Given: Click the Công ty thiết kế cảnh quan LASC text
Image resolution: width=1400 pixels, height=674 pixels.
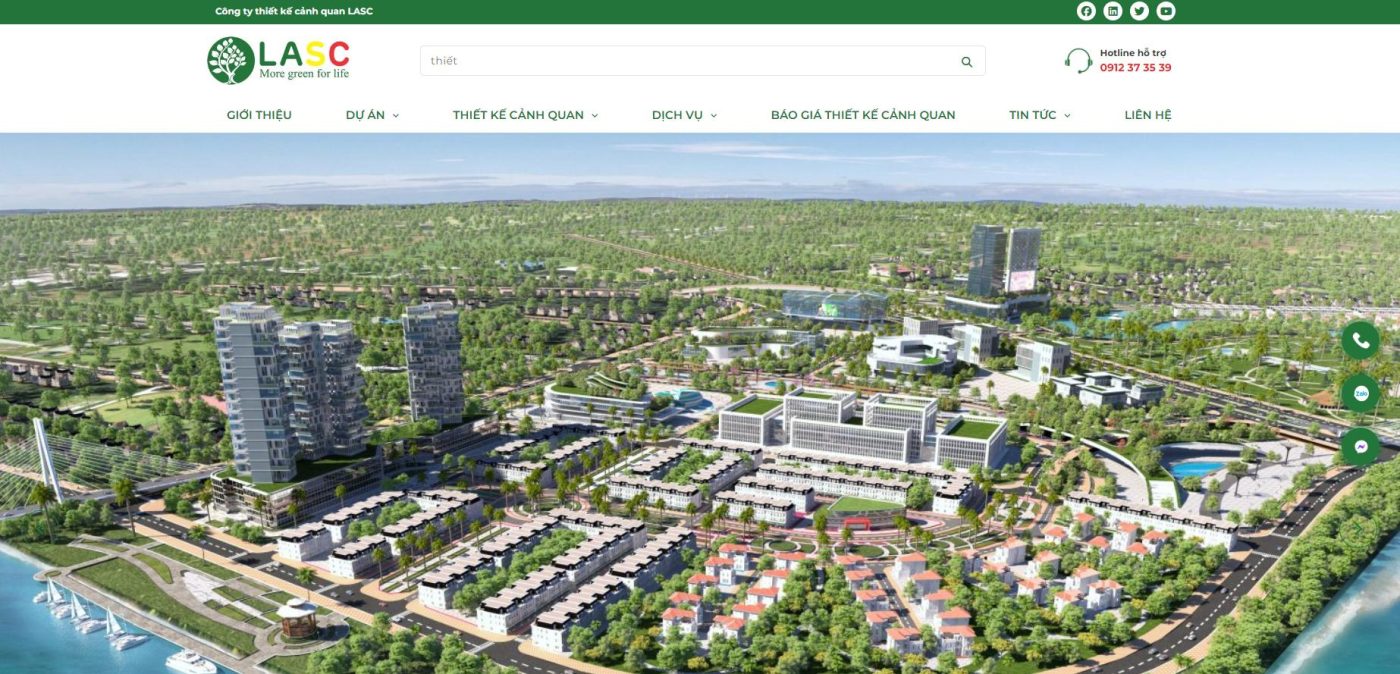Looking at the screenshot, I should 293,11.
